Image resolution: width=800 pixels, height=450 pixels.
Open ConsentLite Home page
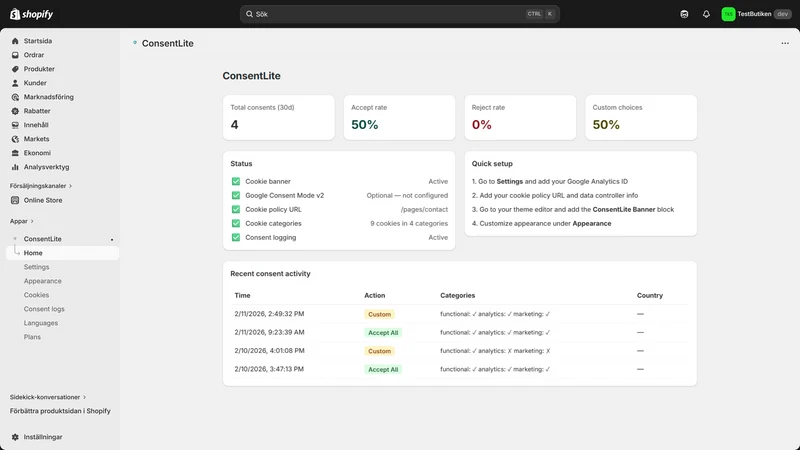(62, 253)
